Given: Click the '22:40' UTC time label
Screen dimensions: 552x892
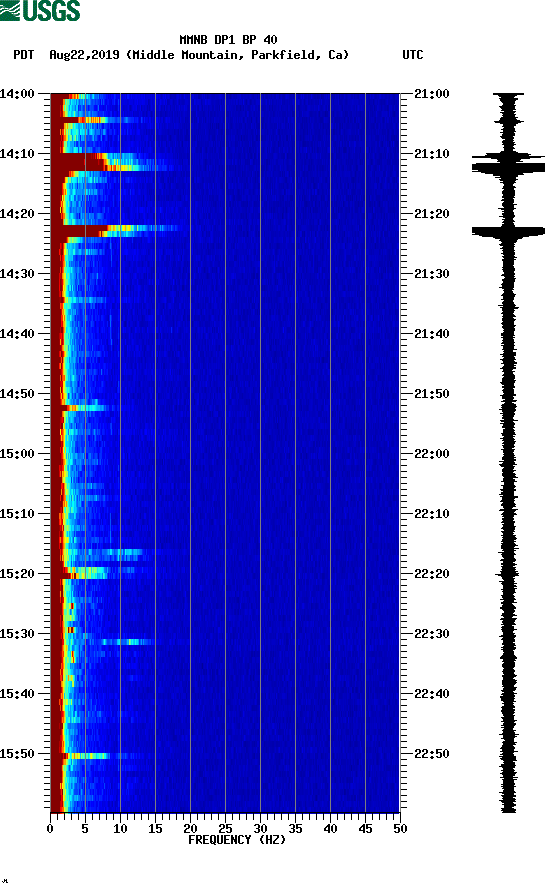Looking at the screenshot, I should click(432, 693).
